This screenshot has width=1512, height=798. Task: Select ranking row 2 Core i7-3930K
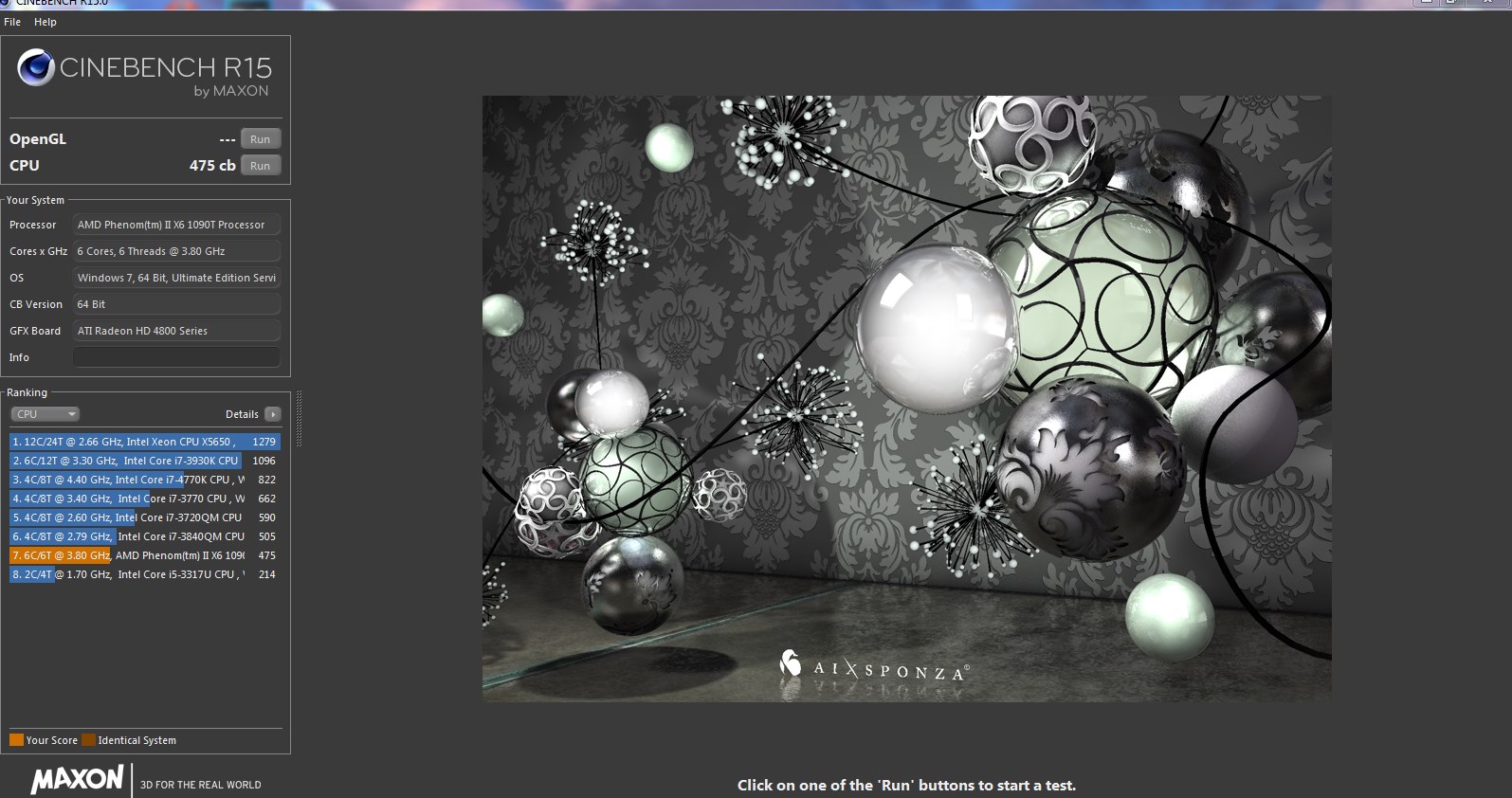pyautogui.click(x=145, y=461)
